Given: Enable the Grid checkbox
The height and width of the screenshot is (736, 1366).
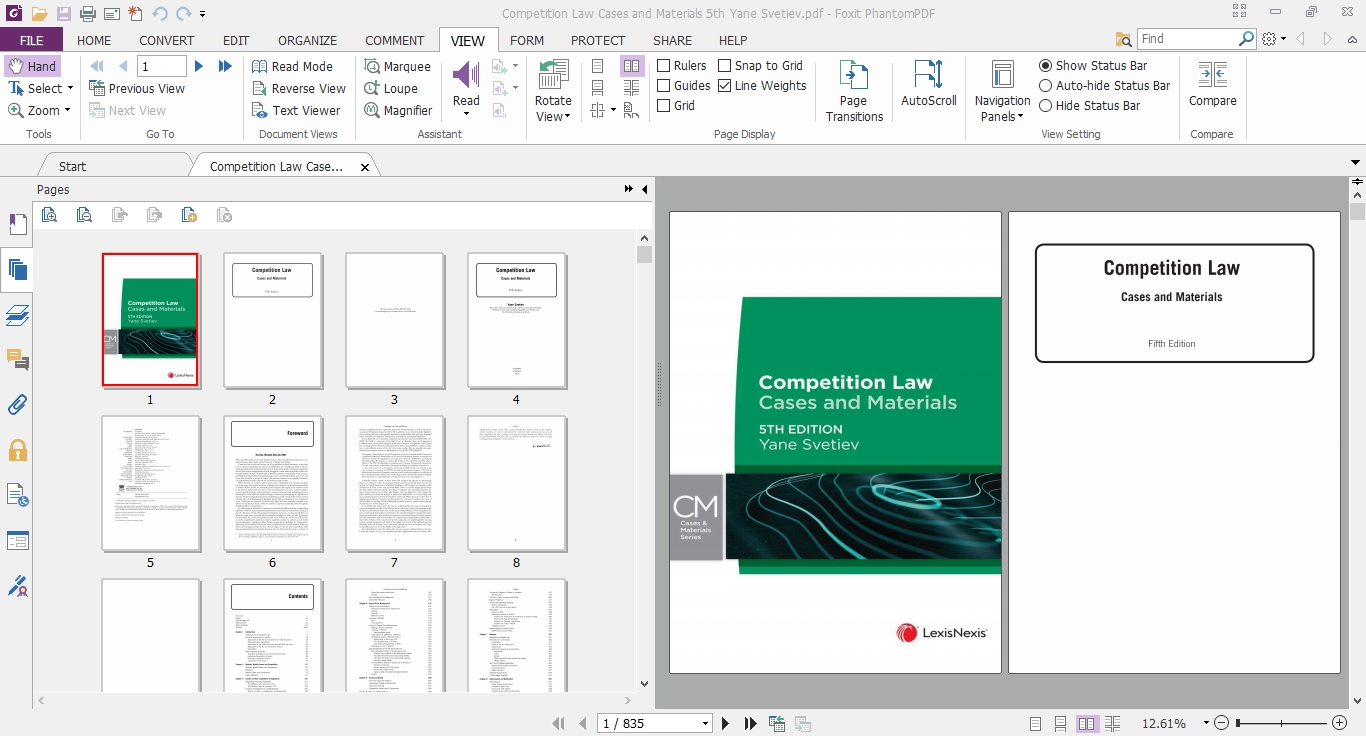Looking at the screenshot, I should point(663,105).
